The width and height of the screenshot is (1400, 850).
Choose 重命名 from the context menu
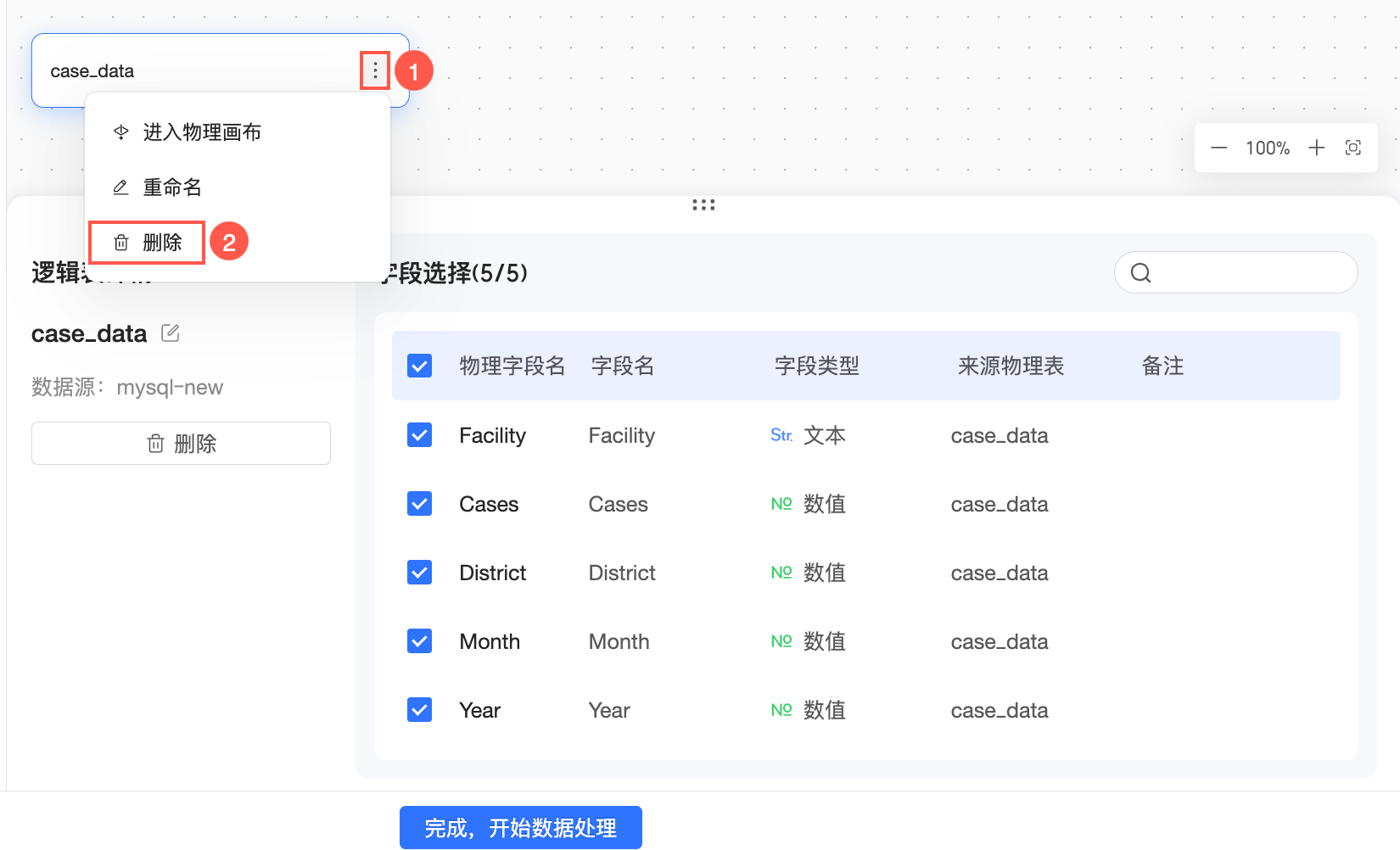[238, 187]
